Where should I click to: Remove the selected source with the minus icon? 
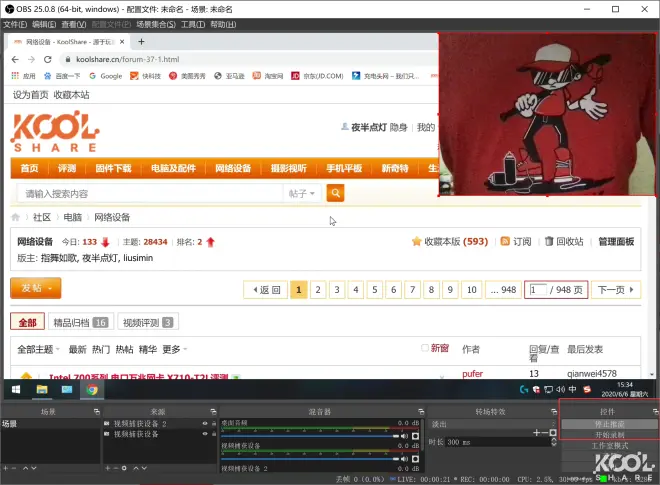(x=115, y=468)
